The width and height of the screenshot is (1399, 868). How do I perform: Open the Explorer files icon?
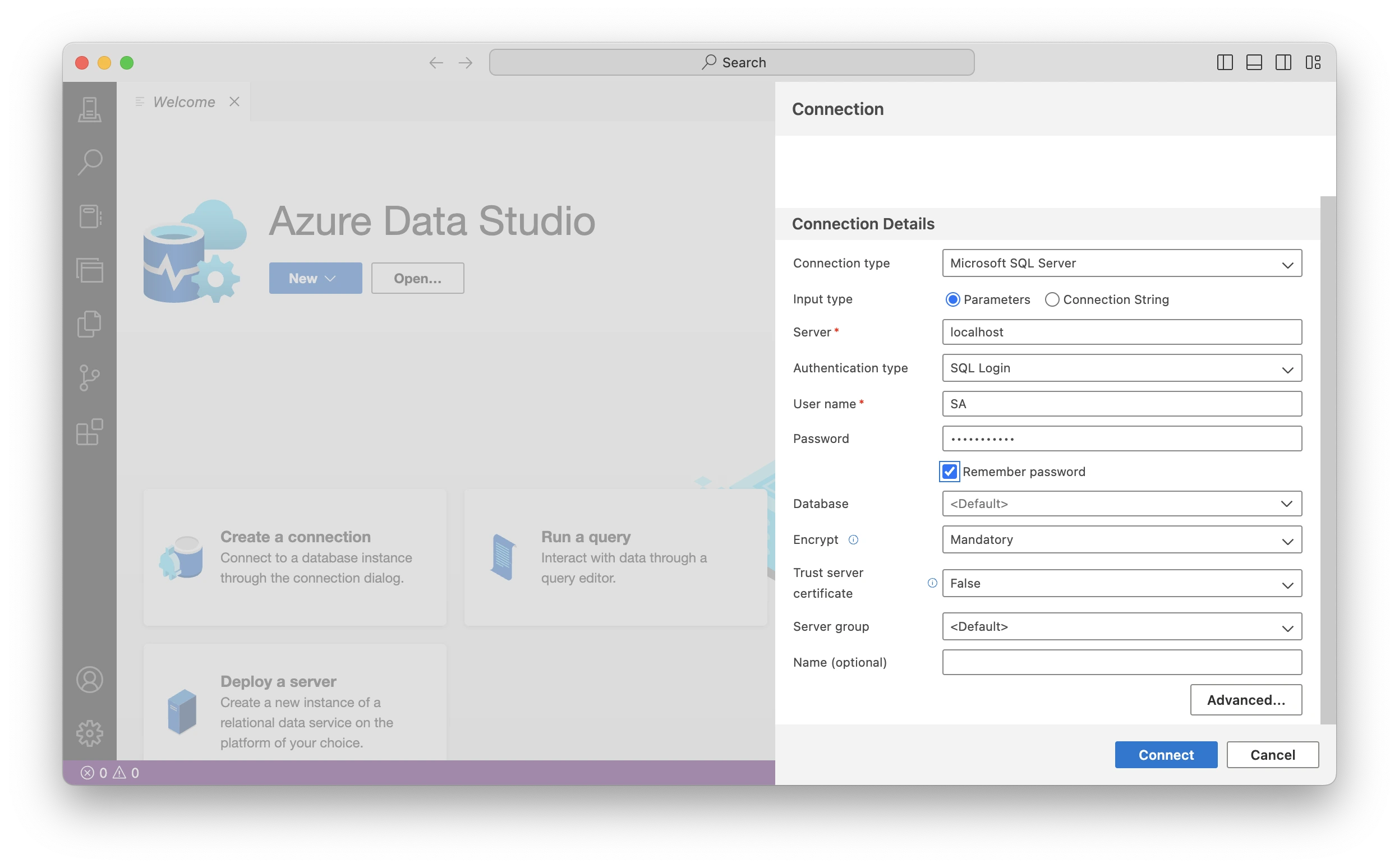click(x=90, y=324)
